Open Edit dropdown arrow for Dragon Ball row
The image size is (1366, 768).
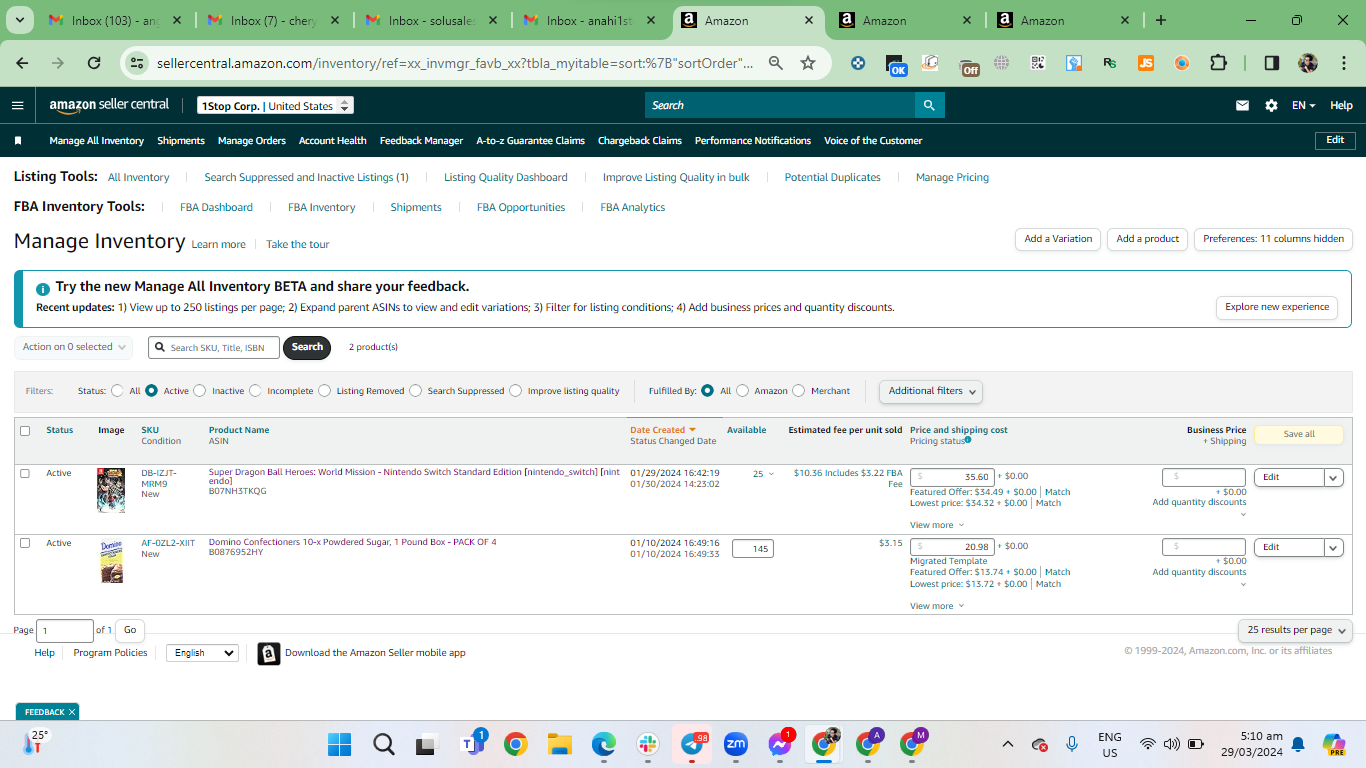[x=1333, y=478]
